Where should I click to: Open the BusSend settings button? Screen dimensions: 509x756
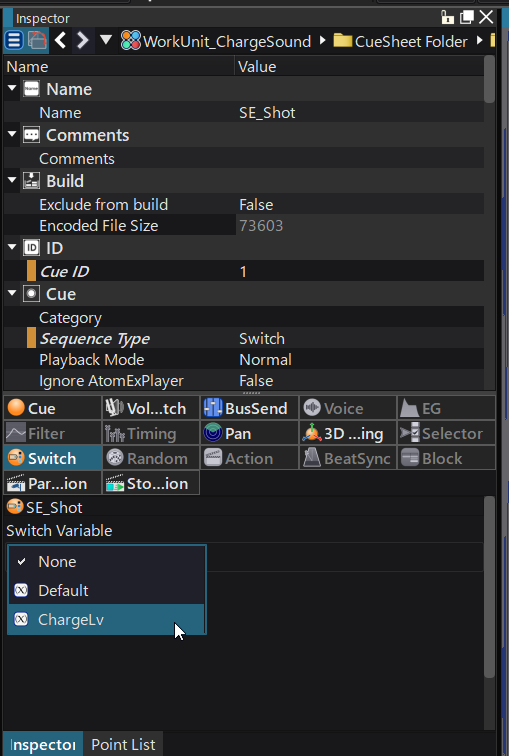(x=249, y=408)
